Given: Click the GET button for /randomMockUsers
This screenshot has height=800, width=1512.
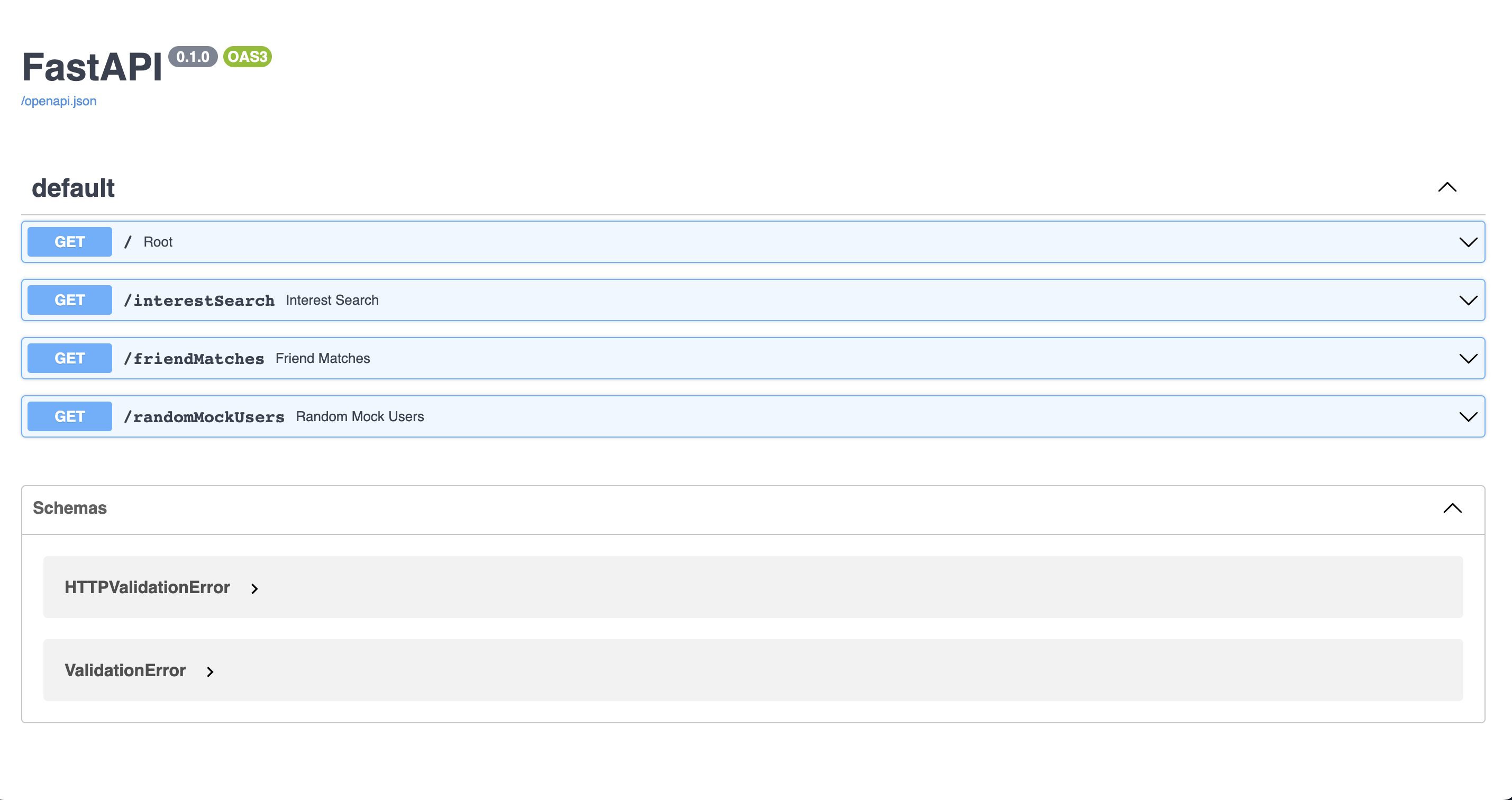Looking at the screenshot, I should pyautogui.click(x=70, y=416).
